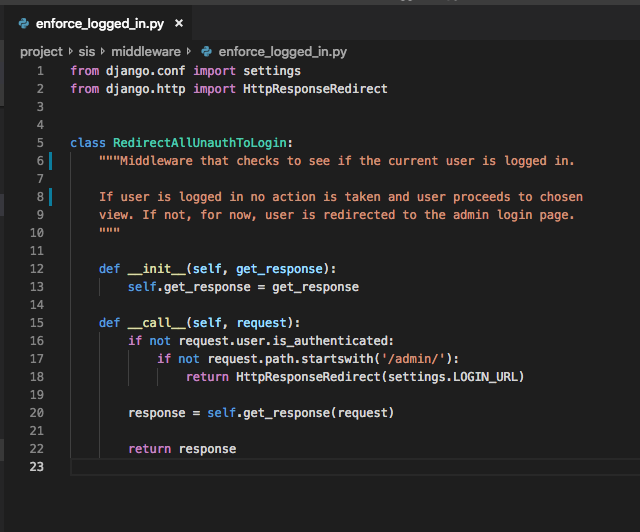
Task: Click line number 5 in the gutter
Action: 40,143
